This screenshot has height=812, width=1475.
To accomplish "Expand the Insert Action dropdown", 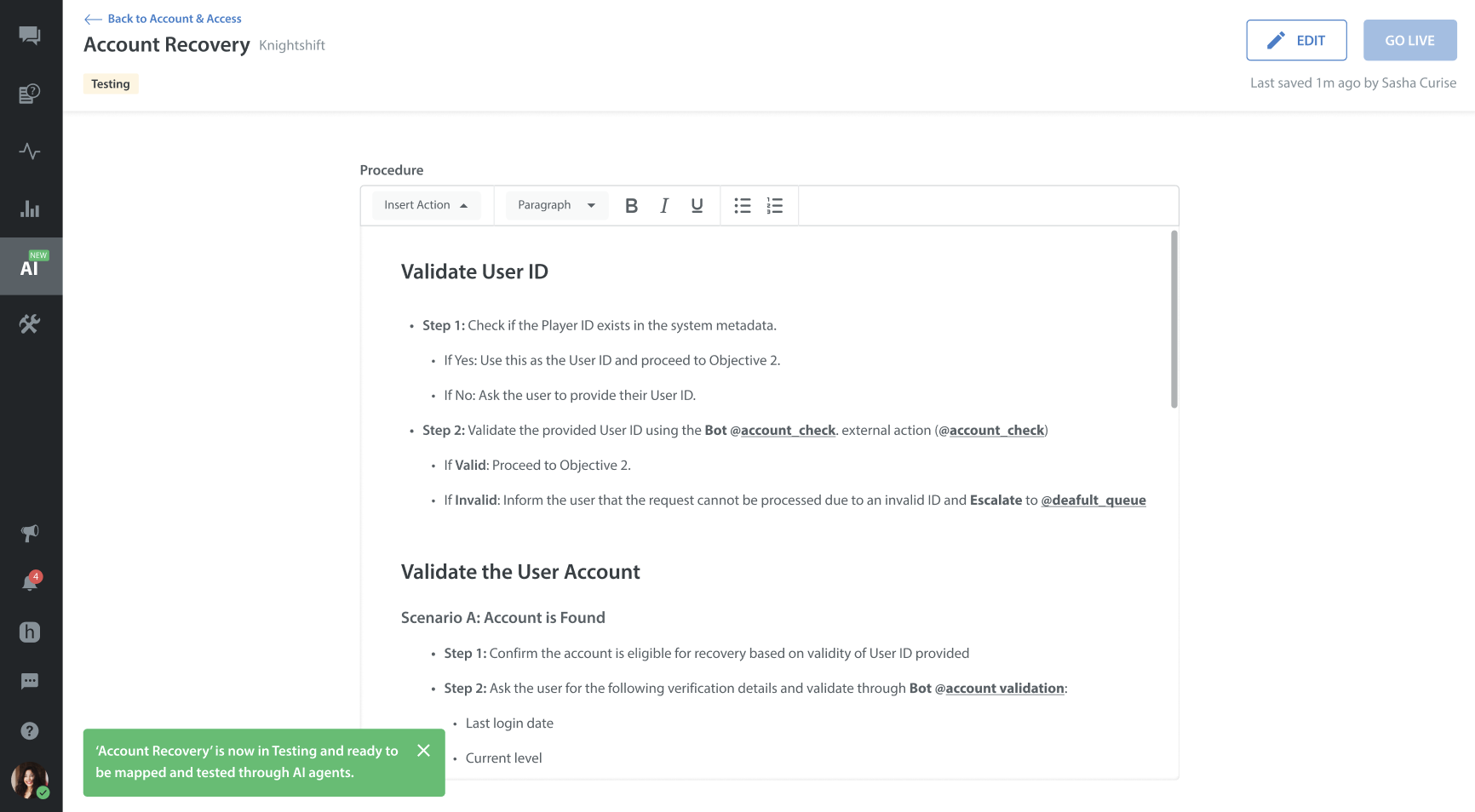I will [426, 206].
